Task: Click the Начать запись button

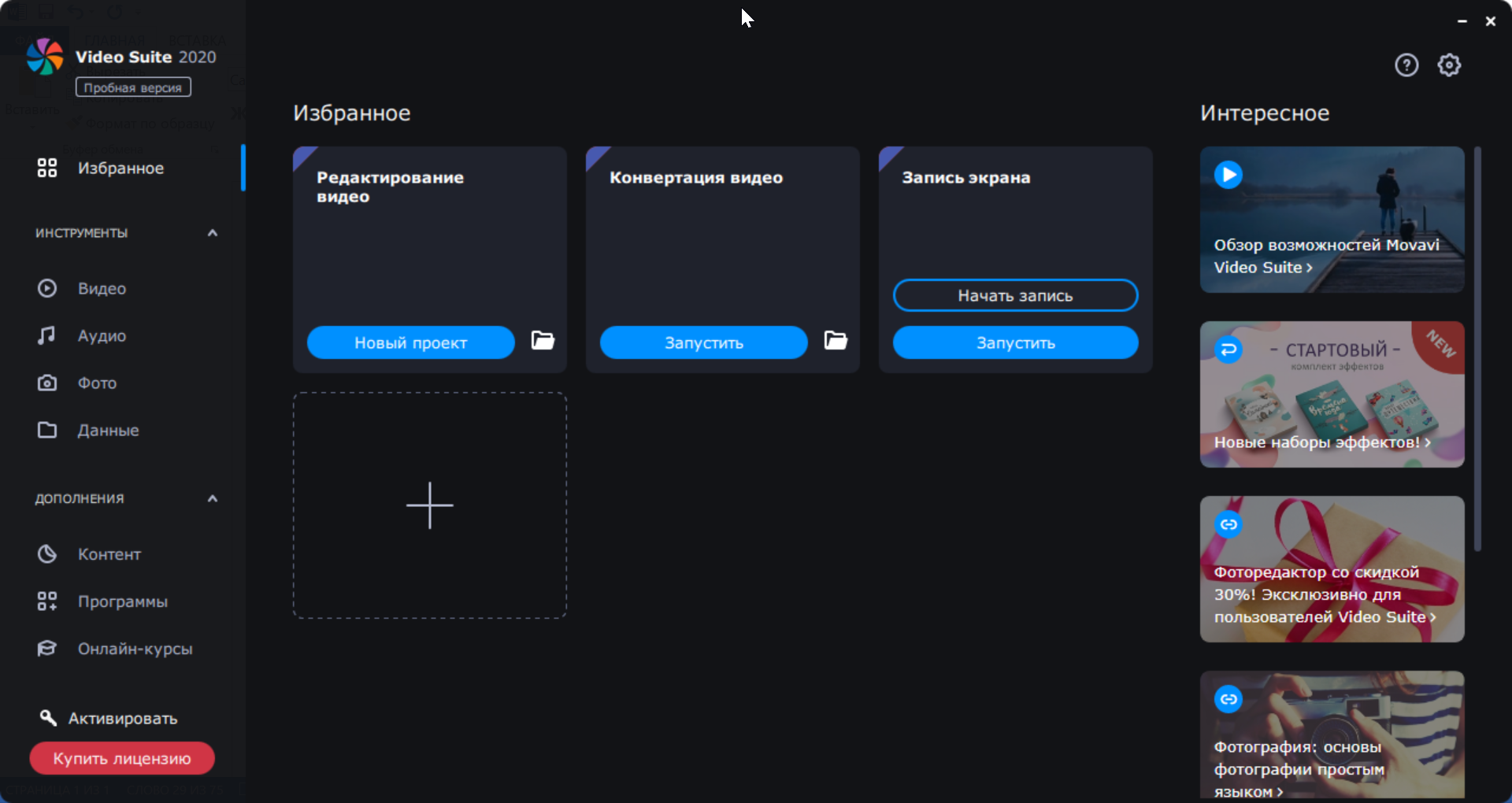Action: (1016, 295)
